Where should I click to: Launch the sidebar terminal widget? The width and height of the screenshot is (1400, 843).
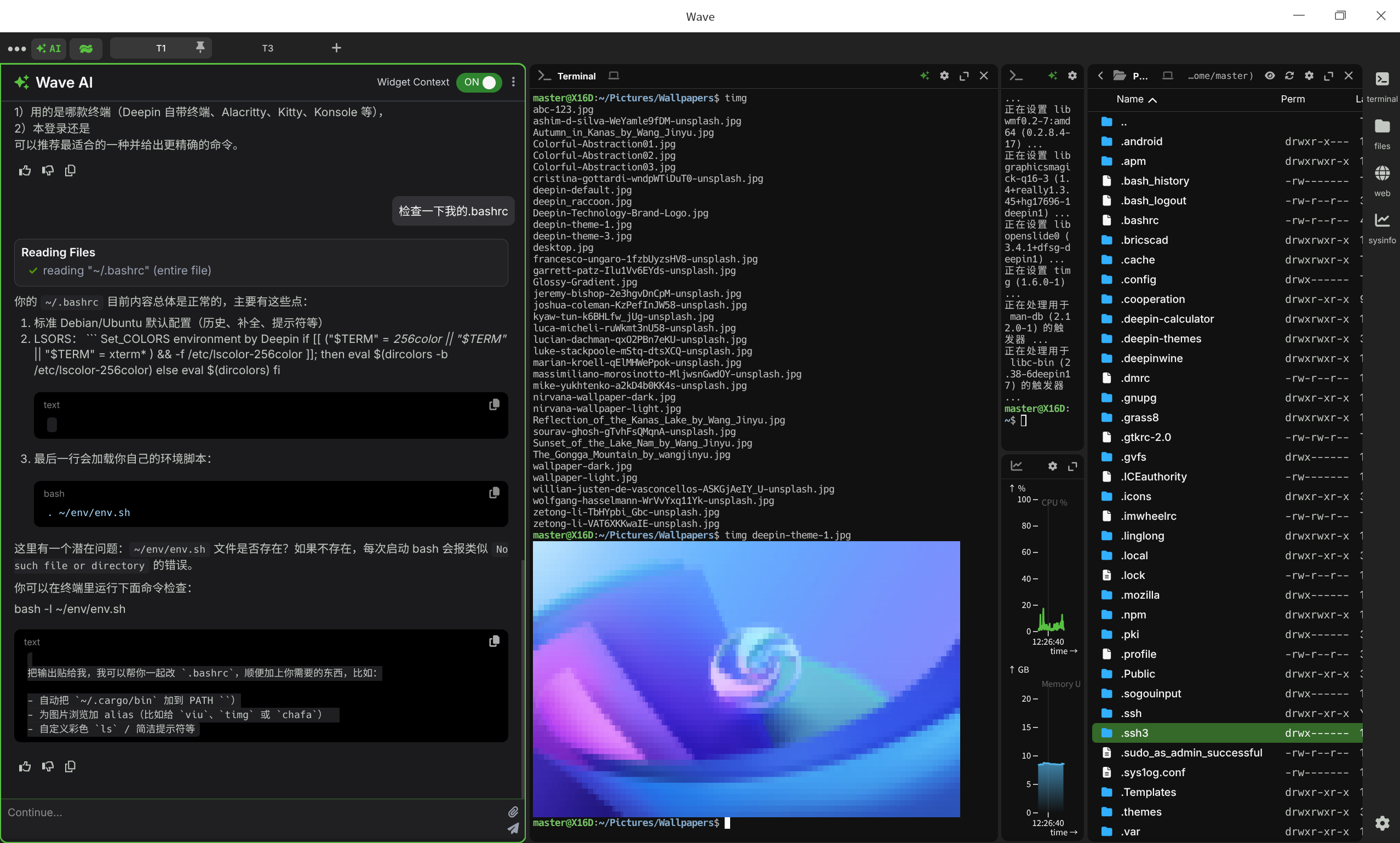tap(1382, 87)
